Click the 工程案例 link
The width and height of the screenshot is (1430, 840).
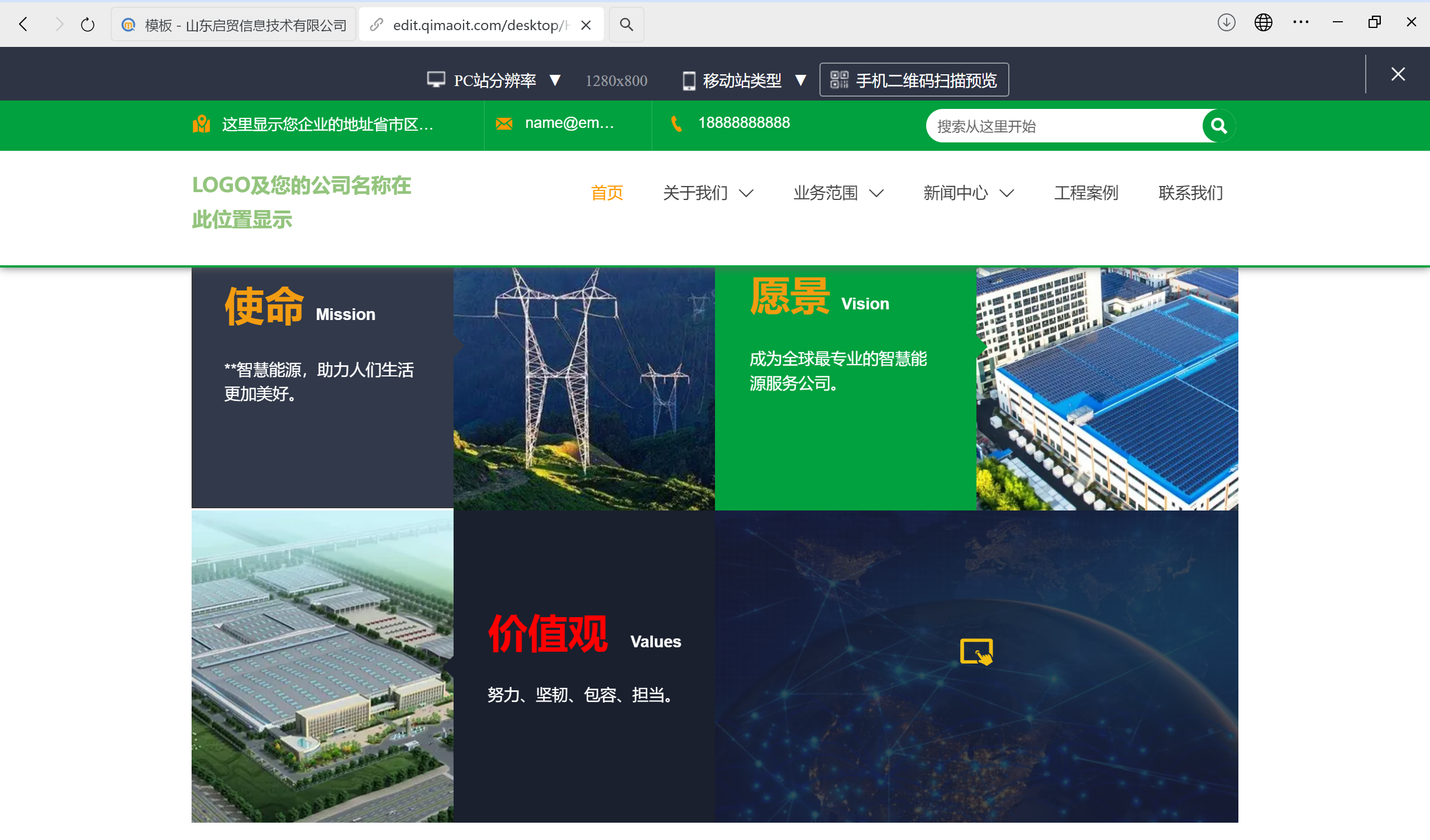tap(1085, 193)
